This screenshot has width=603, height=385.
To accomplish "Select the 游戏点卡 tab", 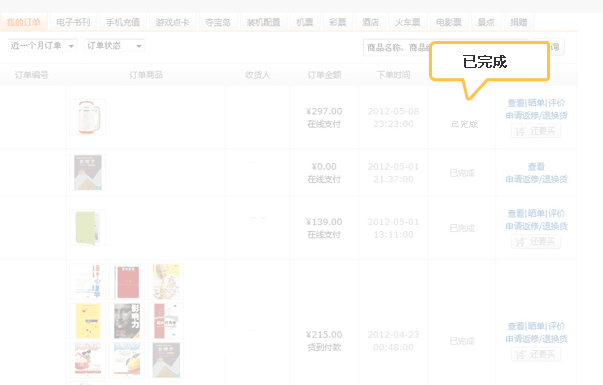I will coord(172,22).
